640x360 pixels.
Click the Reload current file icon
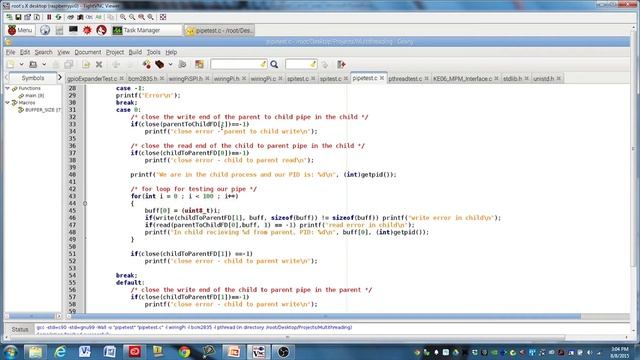tap(86, 64)
